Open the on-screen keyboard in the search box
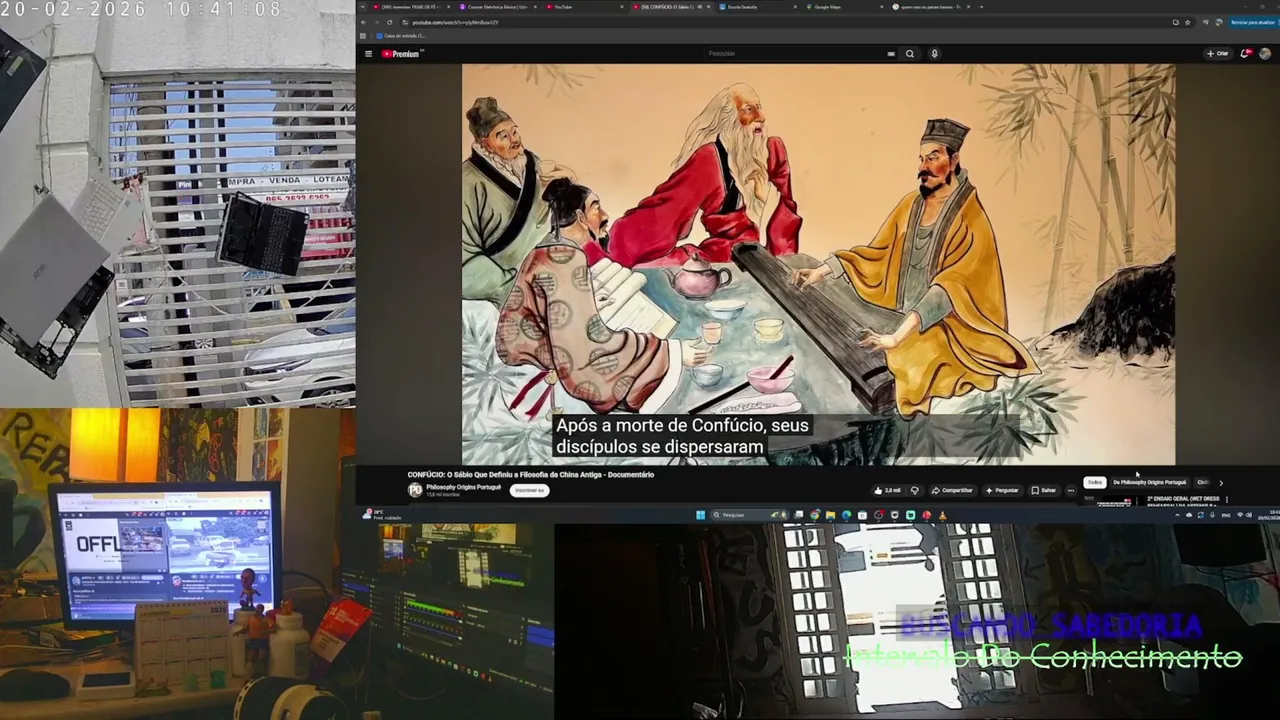The width and height of the screenshot is (1280, 720). (891, 54)
